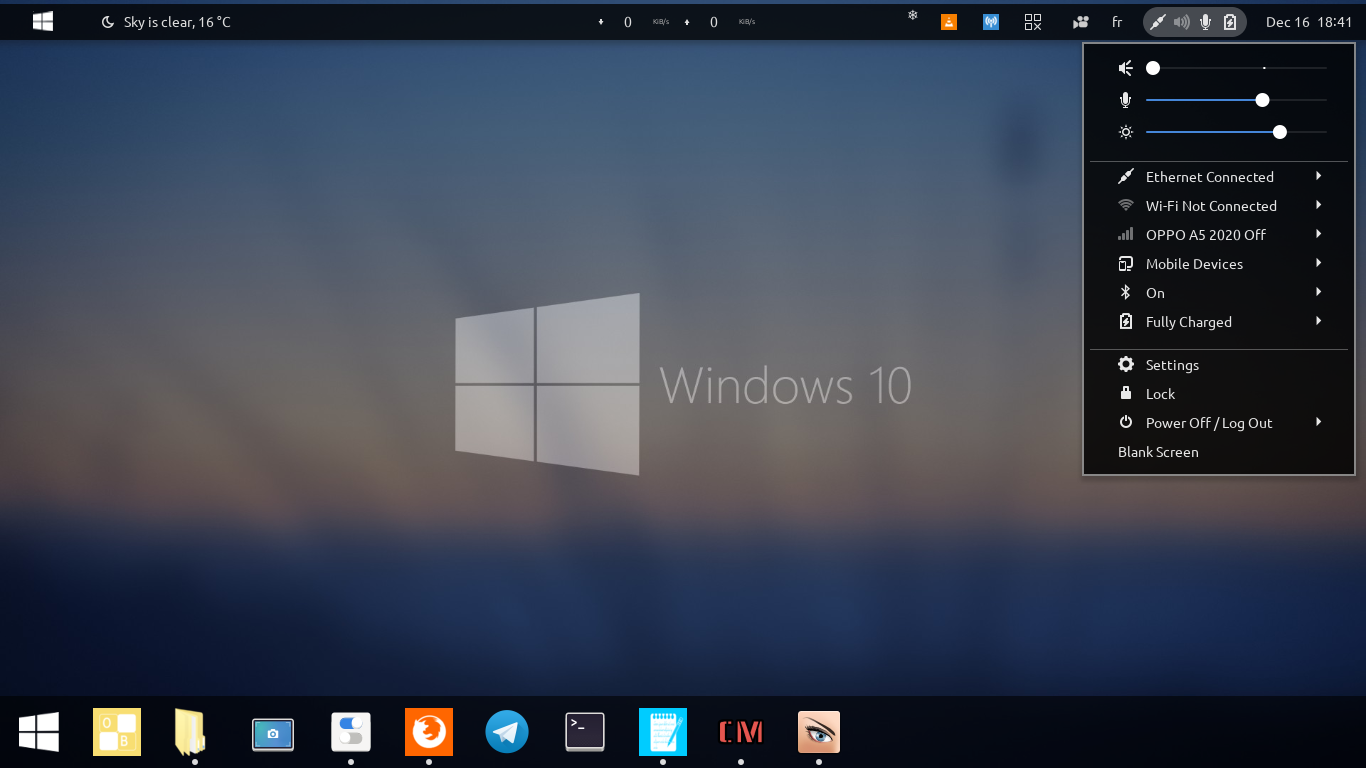Screen dimensions: 1366x768
Task: Click the Ethernet Connected arrow chevron
Action: click(x=1319, y=176)
